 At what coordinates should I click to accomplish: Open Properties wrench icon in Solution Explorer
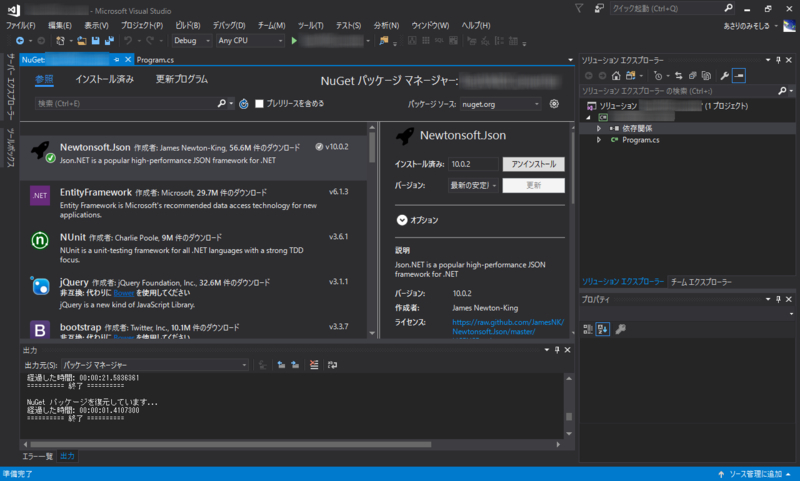724,76
